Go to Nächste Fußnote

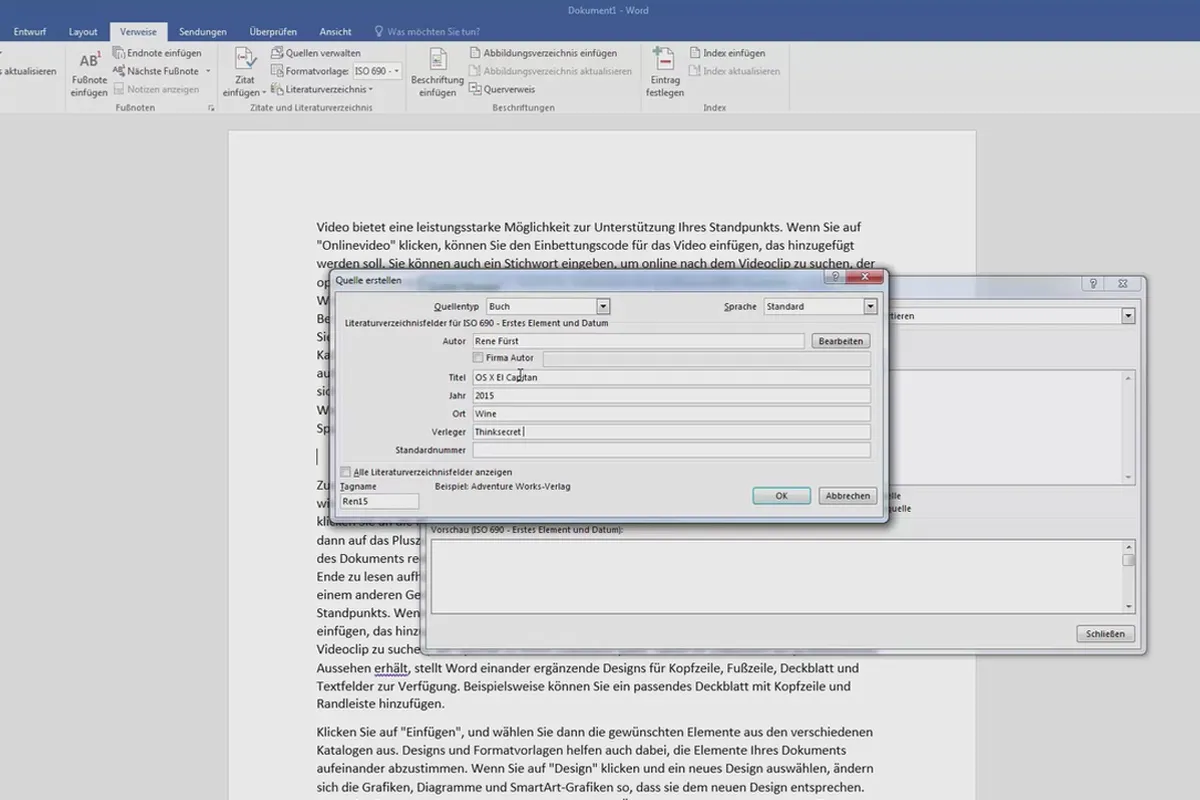click(x=156, y=71)
